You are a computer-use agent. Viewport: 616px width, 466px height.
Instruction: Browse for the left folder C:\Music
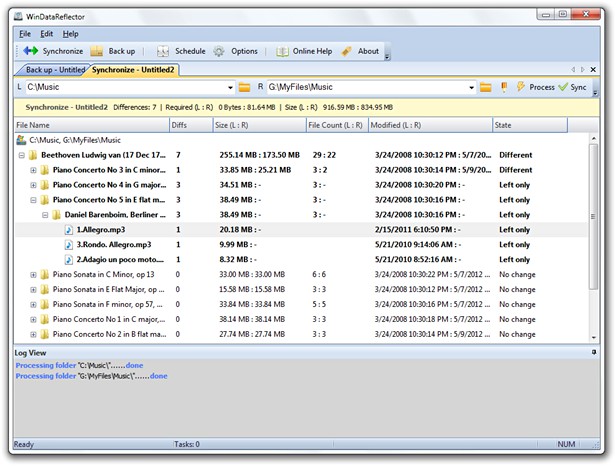tap(244, 87)
